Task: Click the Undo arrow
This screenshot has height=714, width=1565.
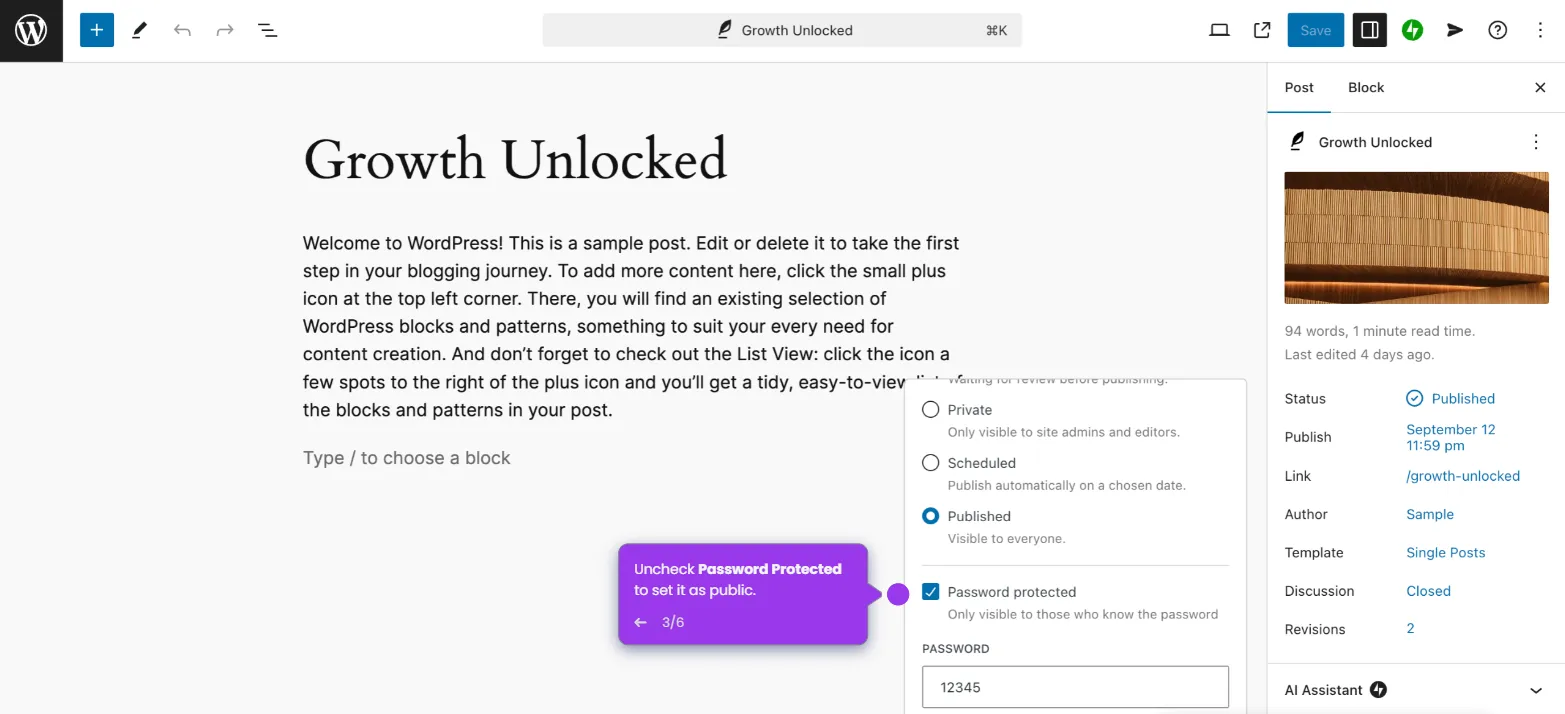Action: [x=182, y=30]
